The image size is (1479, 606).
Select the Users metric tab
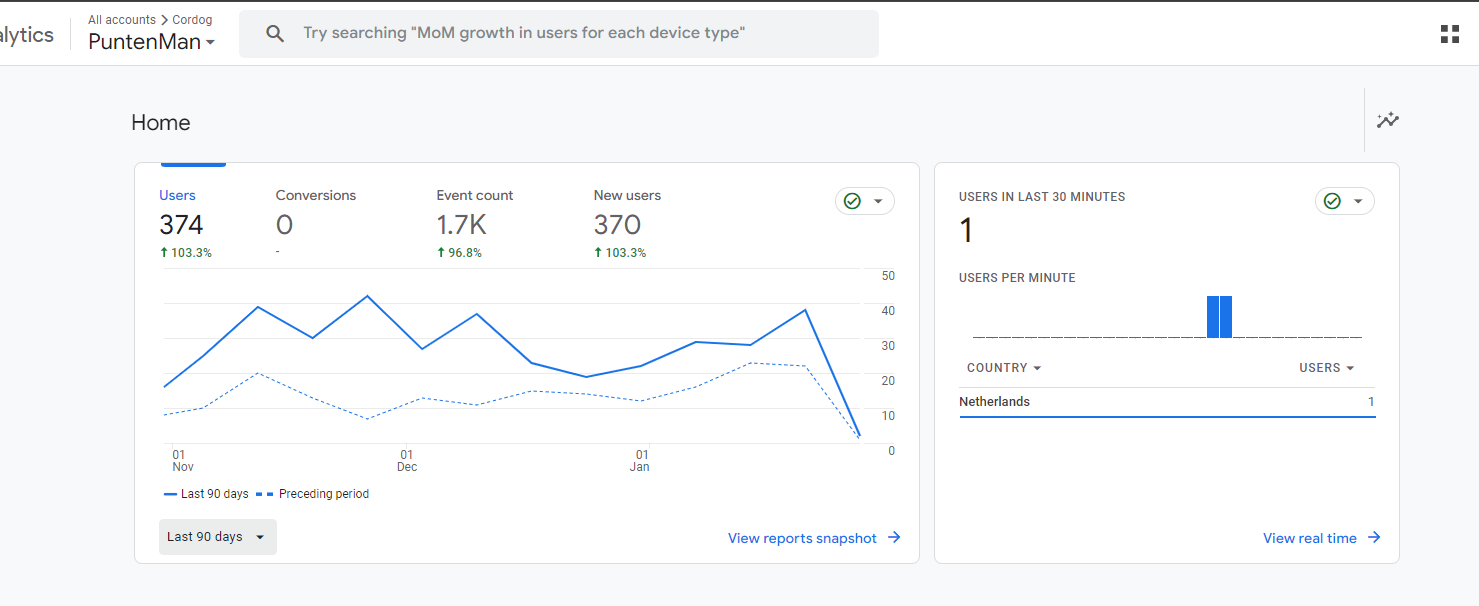coord(186,224)
